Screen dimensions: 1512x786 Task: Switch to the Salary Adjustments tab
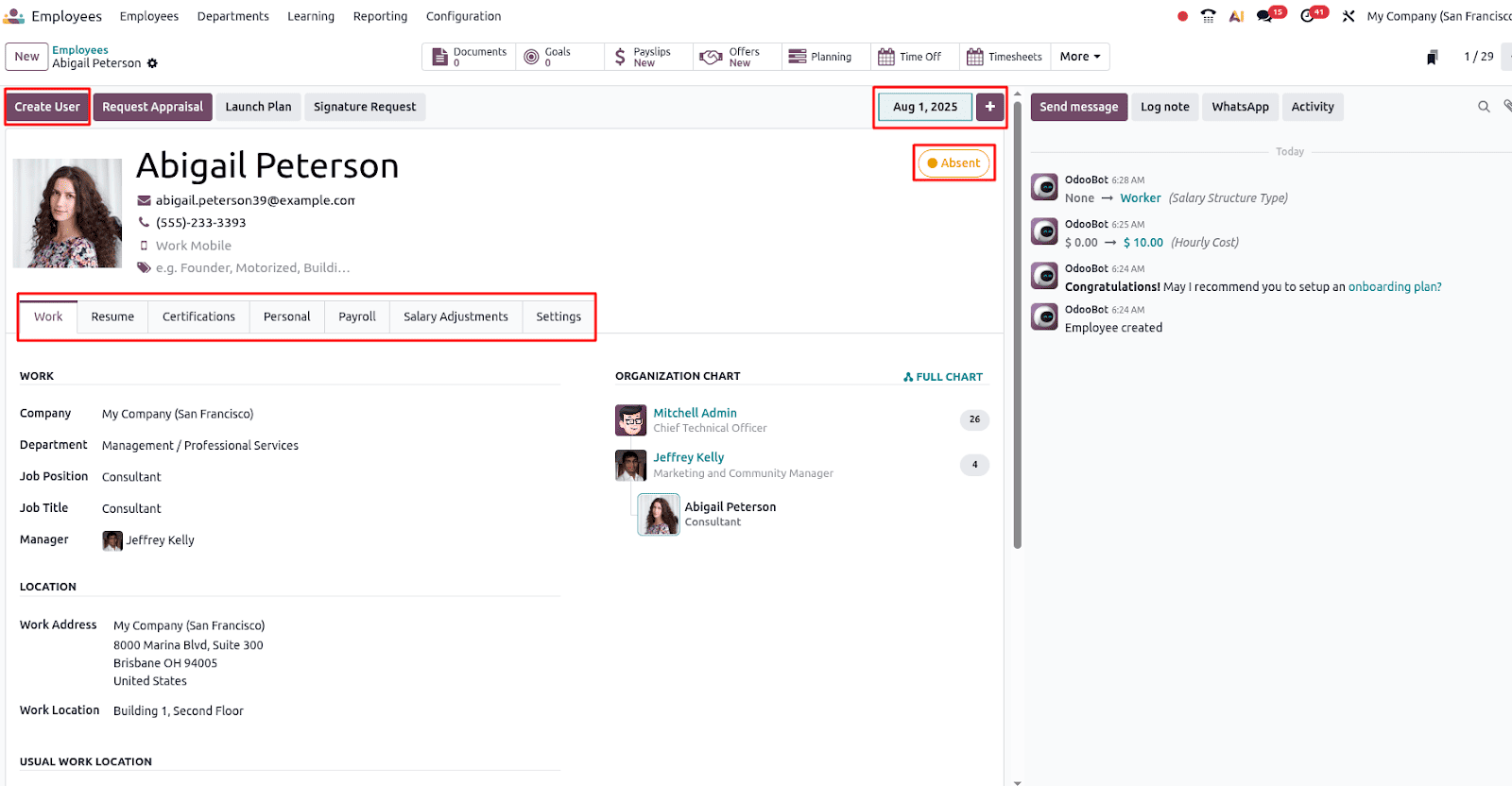[455, 316]
